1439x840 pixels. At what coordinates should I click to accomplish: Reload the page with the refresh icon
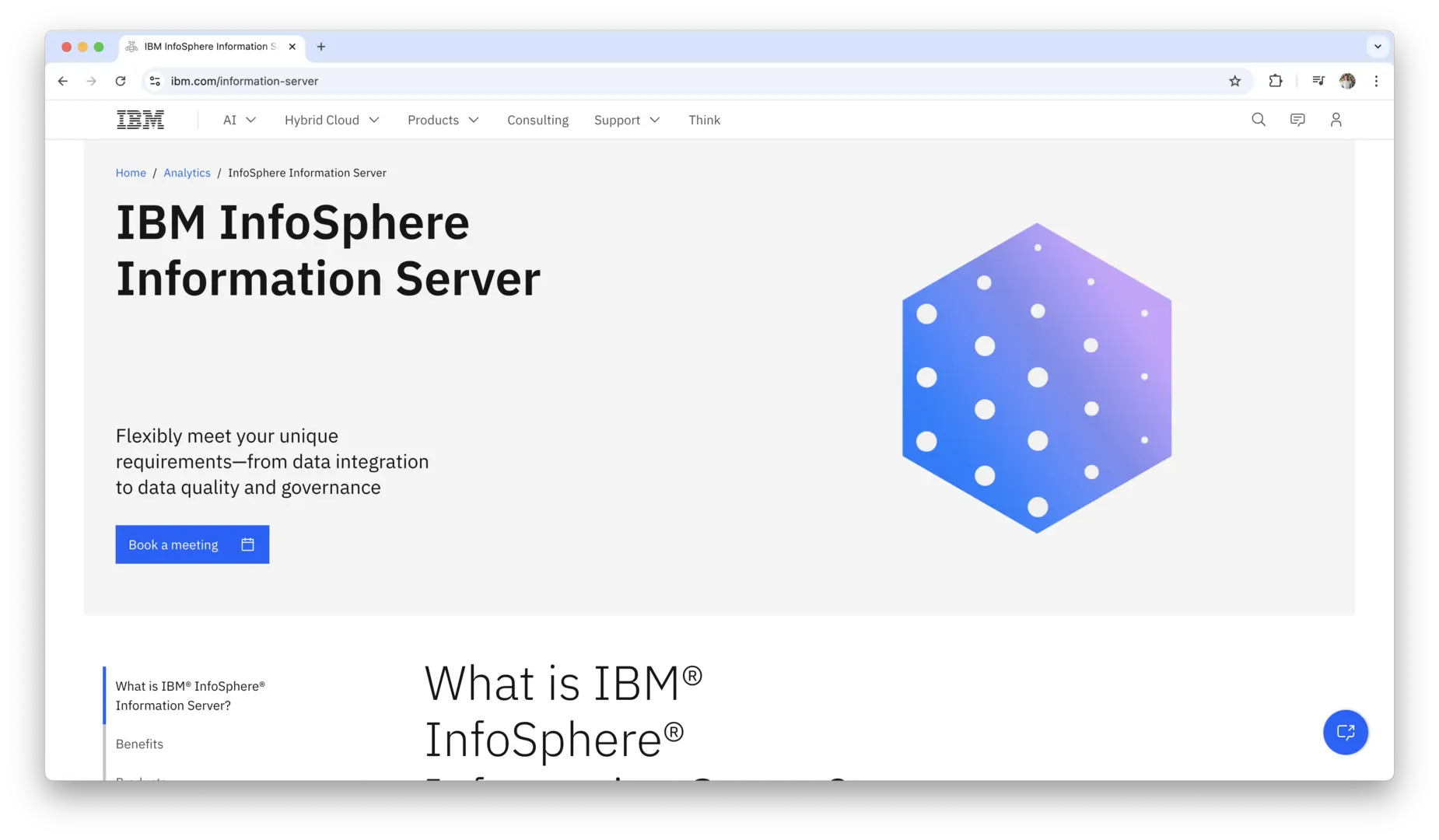(x=121, y=81)
